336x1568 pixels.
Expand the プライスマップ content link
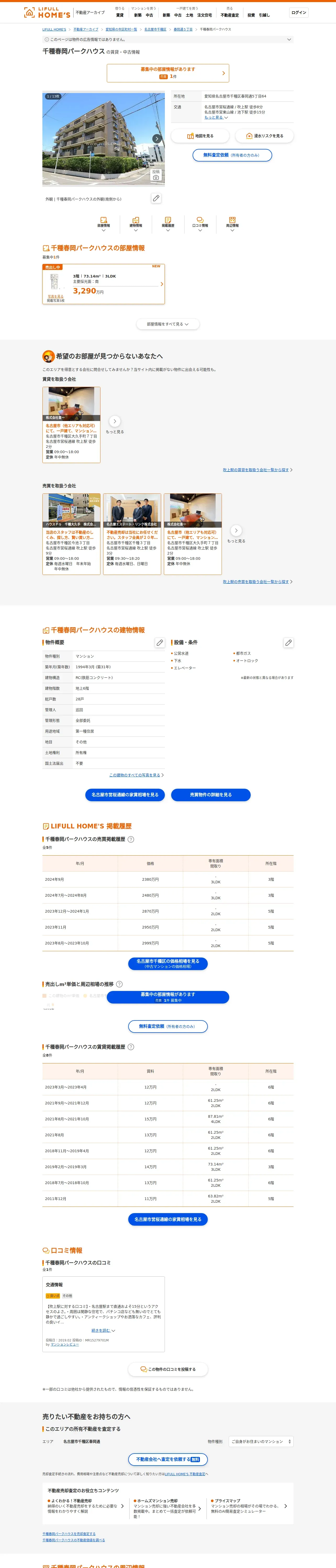coord(249,1506)
